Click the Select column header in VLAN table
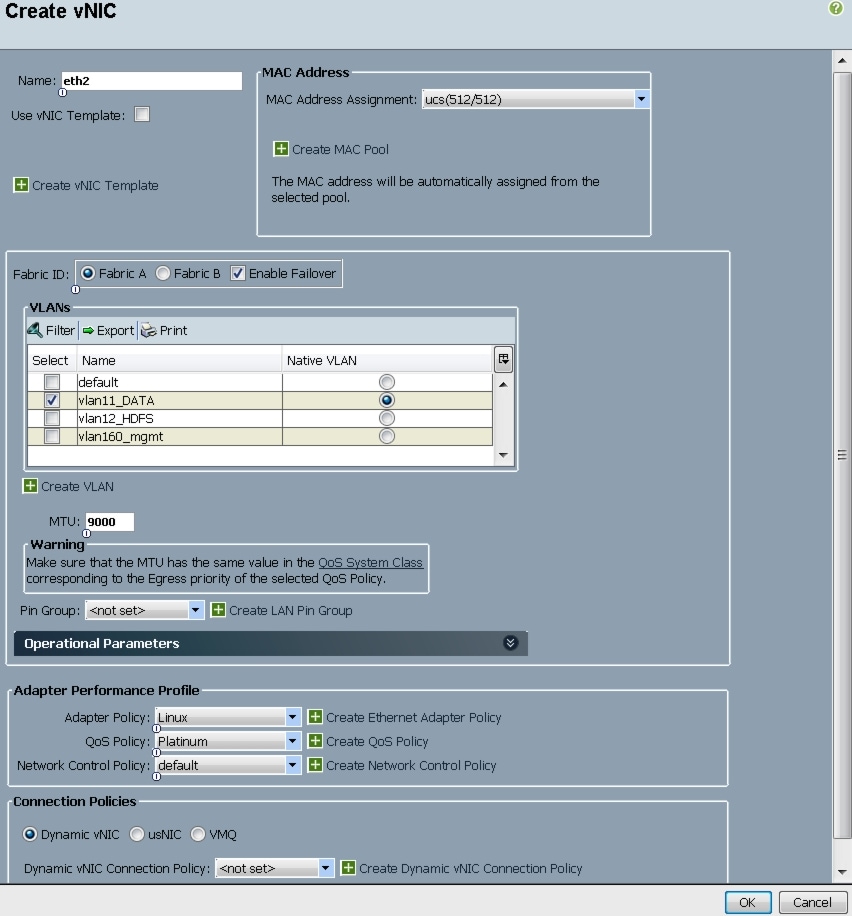The height and width of the screenshot is (916, 852). pyautogui.click(x=51, y=360)
